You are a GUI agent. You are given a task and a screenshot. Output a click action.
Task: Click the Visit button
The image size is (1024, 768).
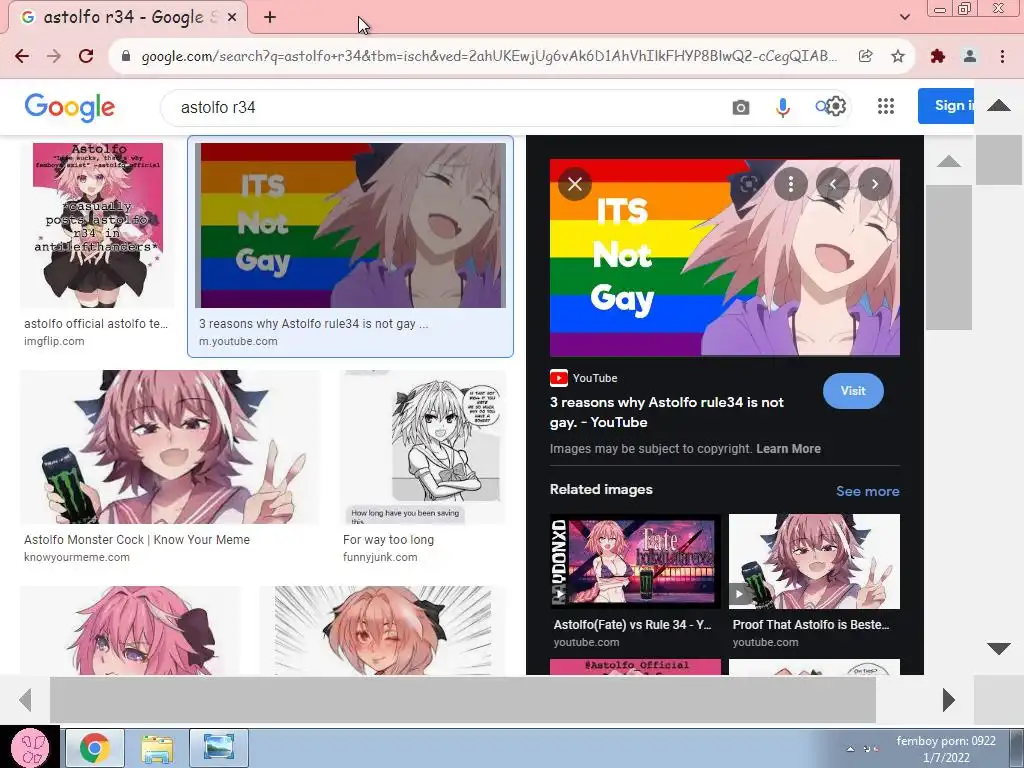click(x=853, y=391)
